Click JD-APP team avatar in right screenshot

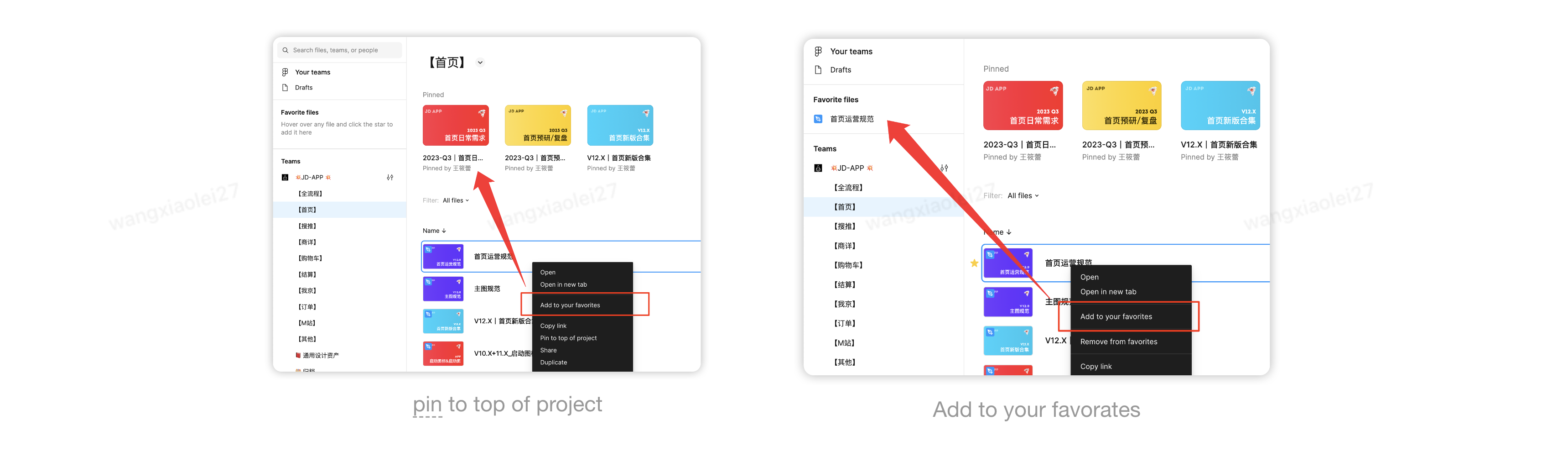[818, 168]
